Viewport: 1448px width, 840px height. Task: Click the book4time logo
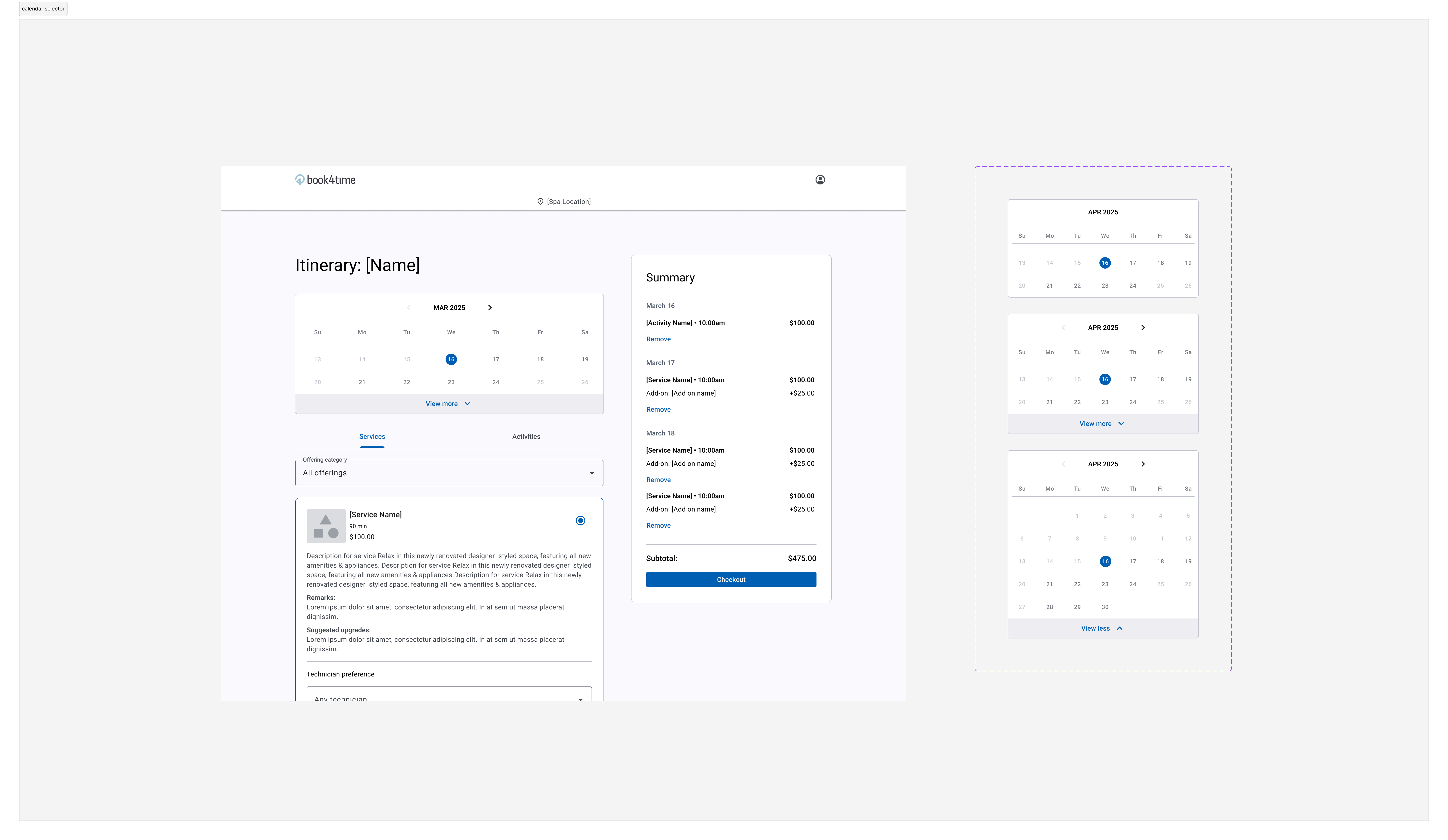(x=325, y=180)
